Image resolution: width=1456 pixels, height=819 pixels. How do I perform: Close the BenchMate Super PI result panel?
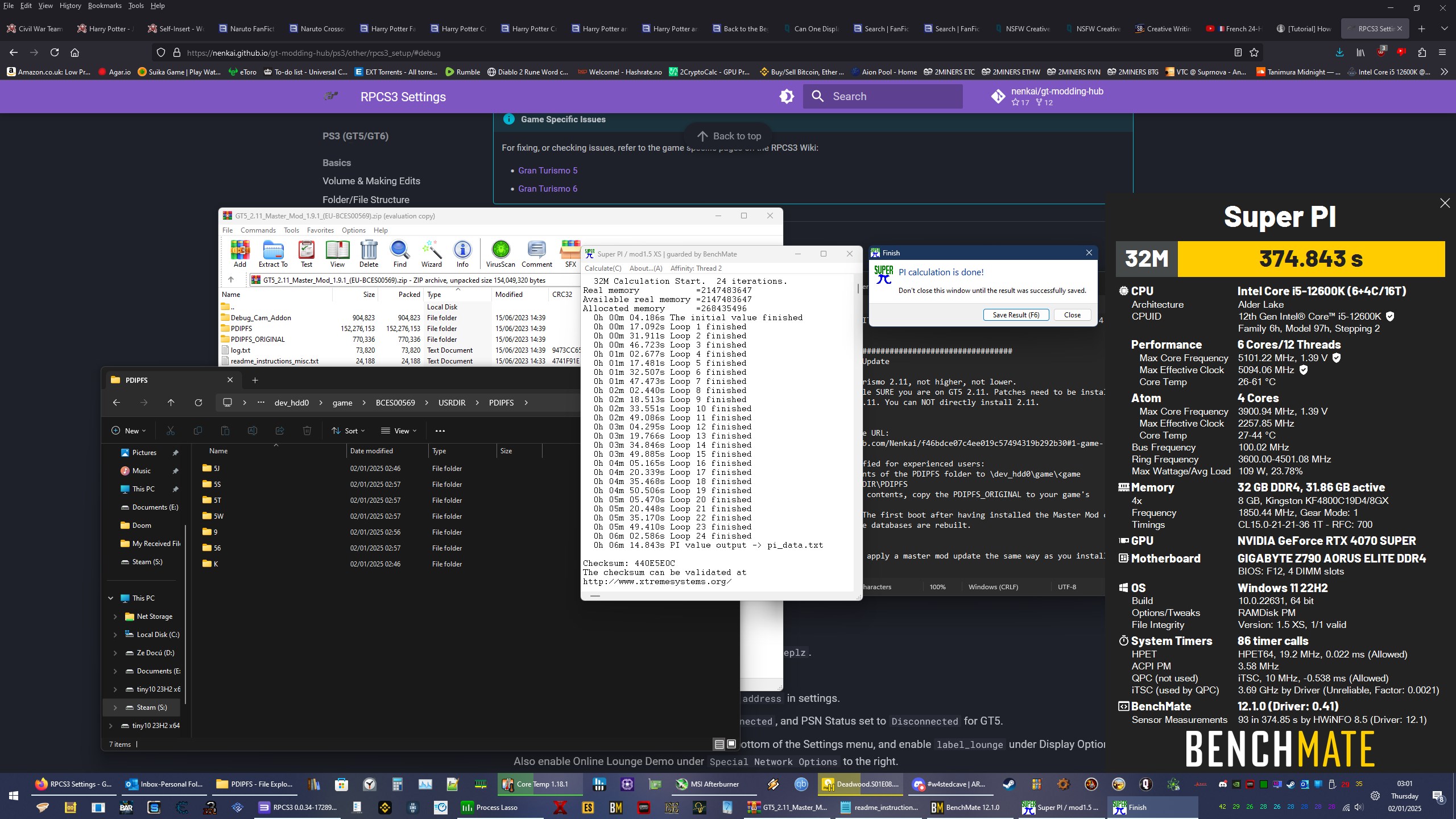click(1445, 203)
